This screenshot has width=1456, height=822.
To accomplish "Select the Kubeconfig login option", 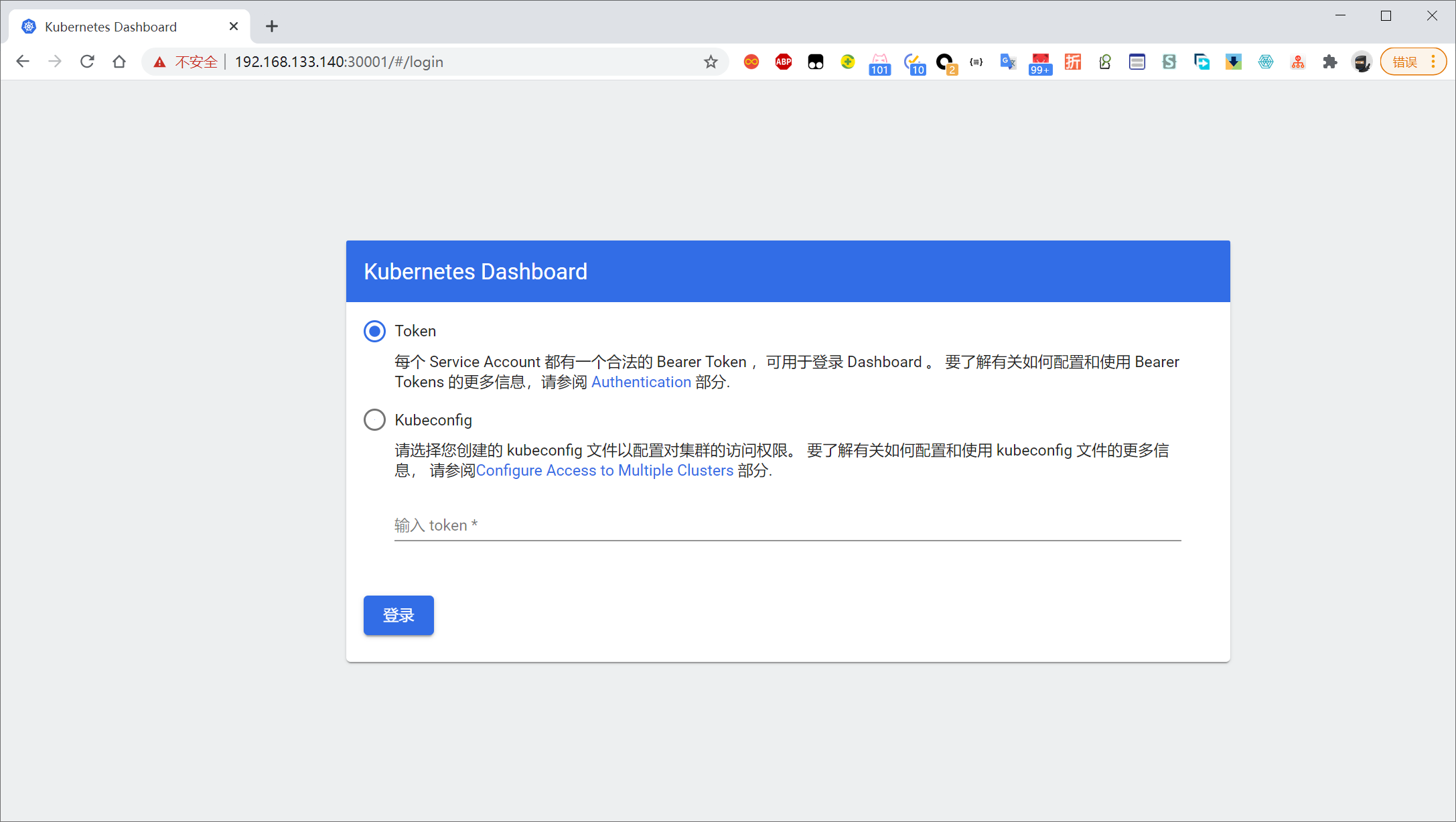I will coord(374,420).
